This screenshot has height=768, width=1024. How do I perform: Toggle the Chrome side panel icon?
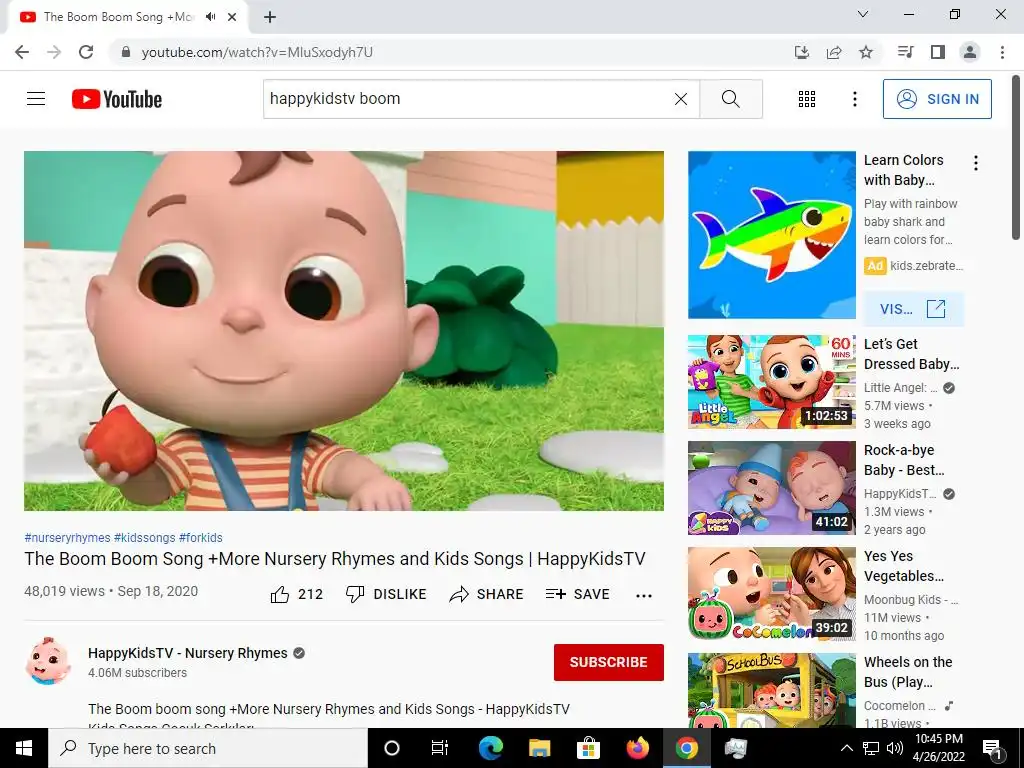938,52
